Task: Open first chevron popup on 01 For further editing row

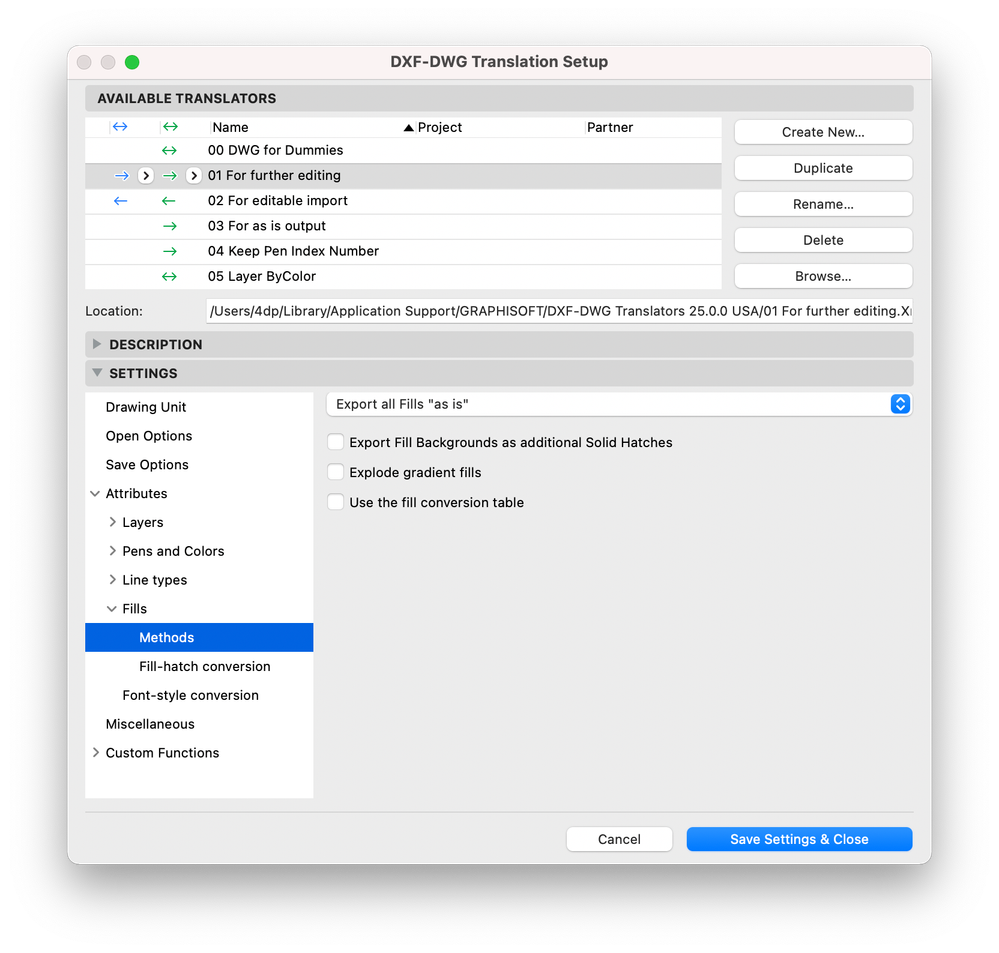Action: pyautogui.click(x=146, y=176)
